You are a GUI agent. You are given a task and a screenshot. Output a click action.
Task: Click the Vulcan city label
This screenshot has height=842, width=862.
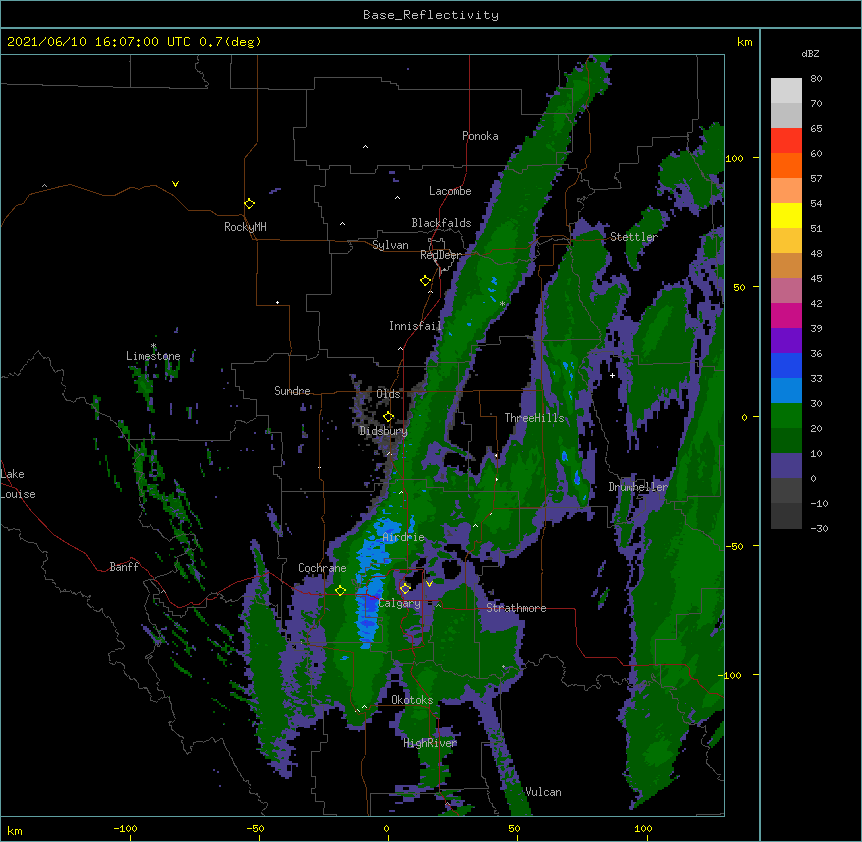point(544,792)
